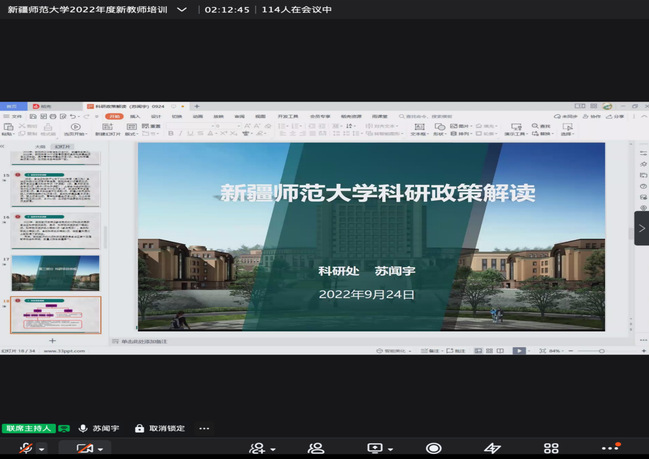Open the more options ellipsis in toolbar
Viewport: 649px width, 459px height.
[609, 449]
